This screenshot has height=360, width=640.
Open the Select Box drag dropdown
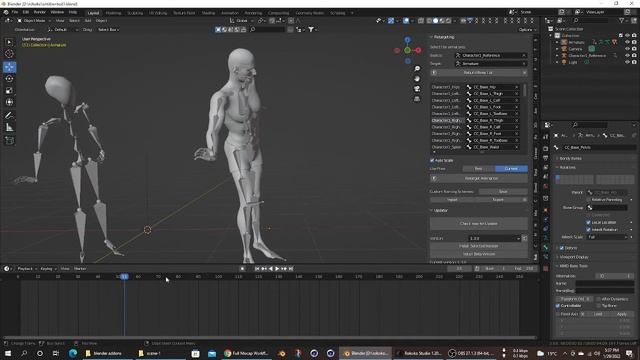(108, 29)
